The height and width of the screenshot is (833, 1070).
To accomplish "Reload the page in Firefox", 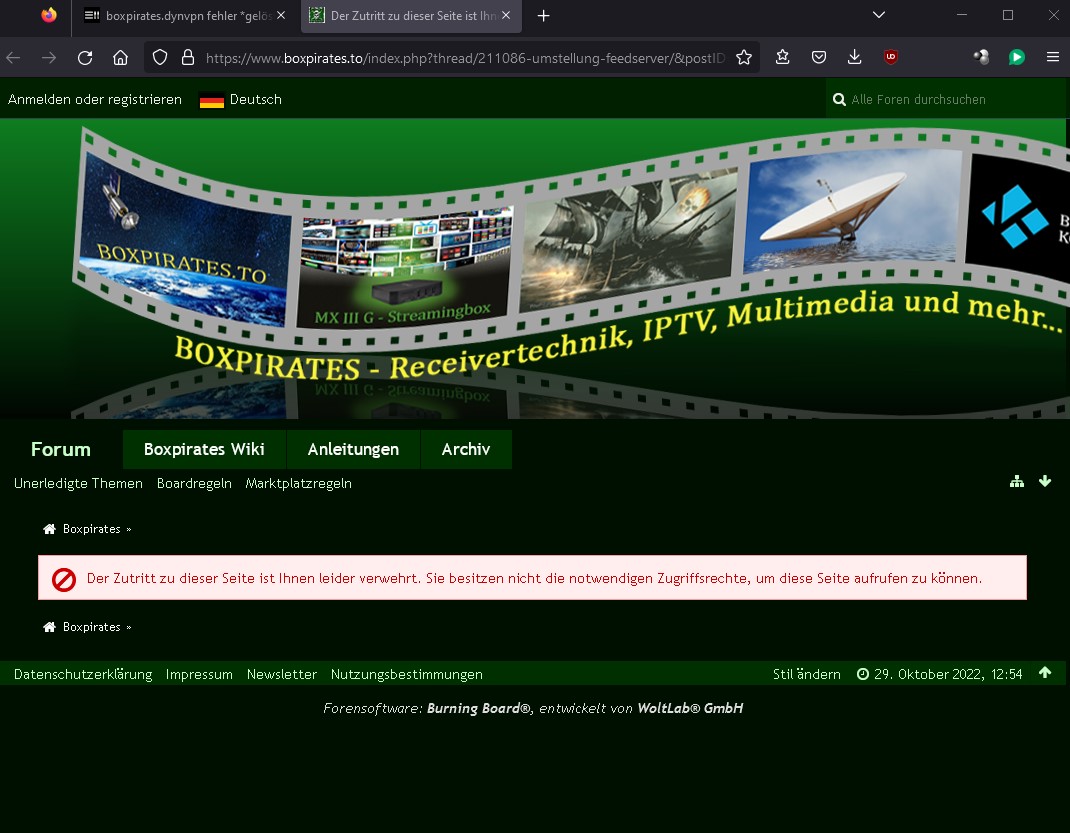I will pyautogui.click(x=85, y=58).
